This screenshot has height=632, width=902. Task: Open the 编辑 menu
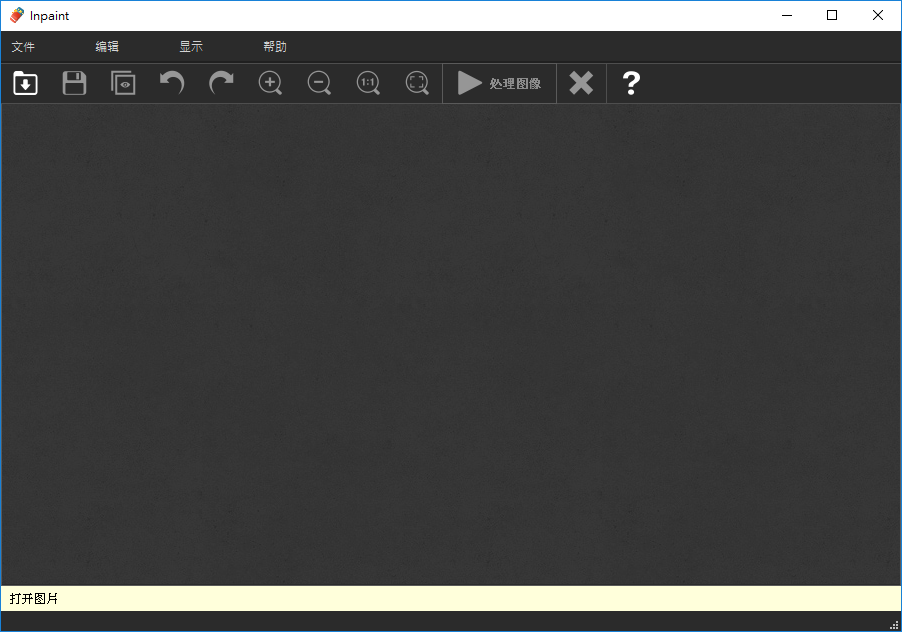pos(107,47)
